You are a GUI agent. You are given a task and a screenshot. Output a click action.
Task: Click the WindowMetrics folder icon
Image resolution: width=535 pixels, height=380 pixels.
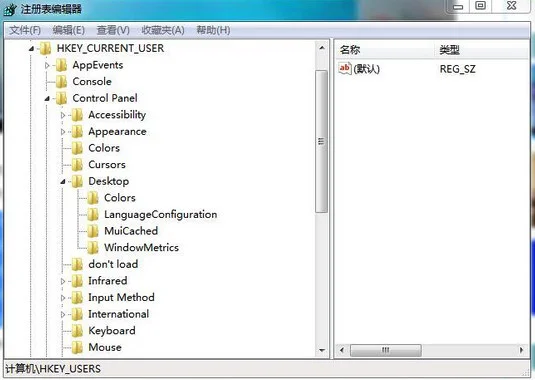(93, 248)
